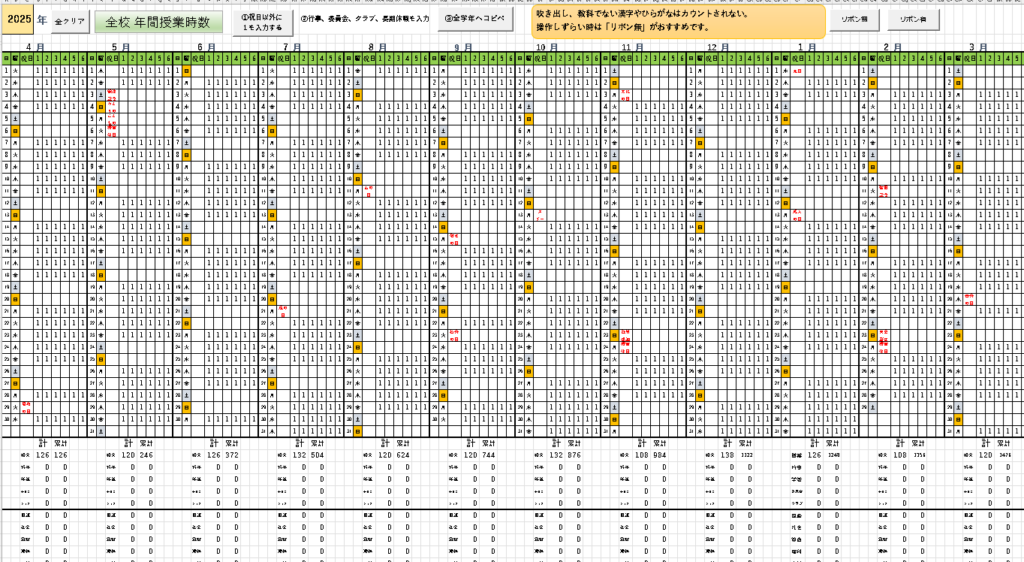Click the April 計 column label
This screenshot has width=1024, height=562.
[43, 443]
